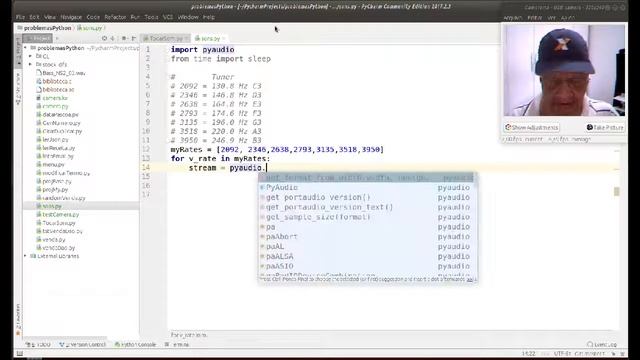
Task: Click the Favorites vertical side tab
Action: point(18,320)
